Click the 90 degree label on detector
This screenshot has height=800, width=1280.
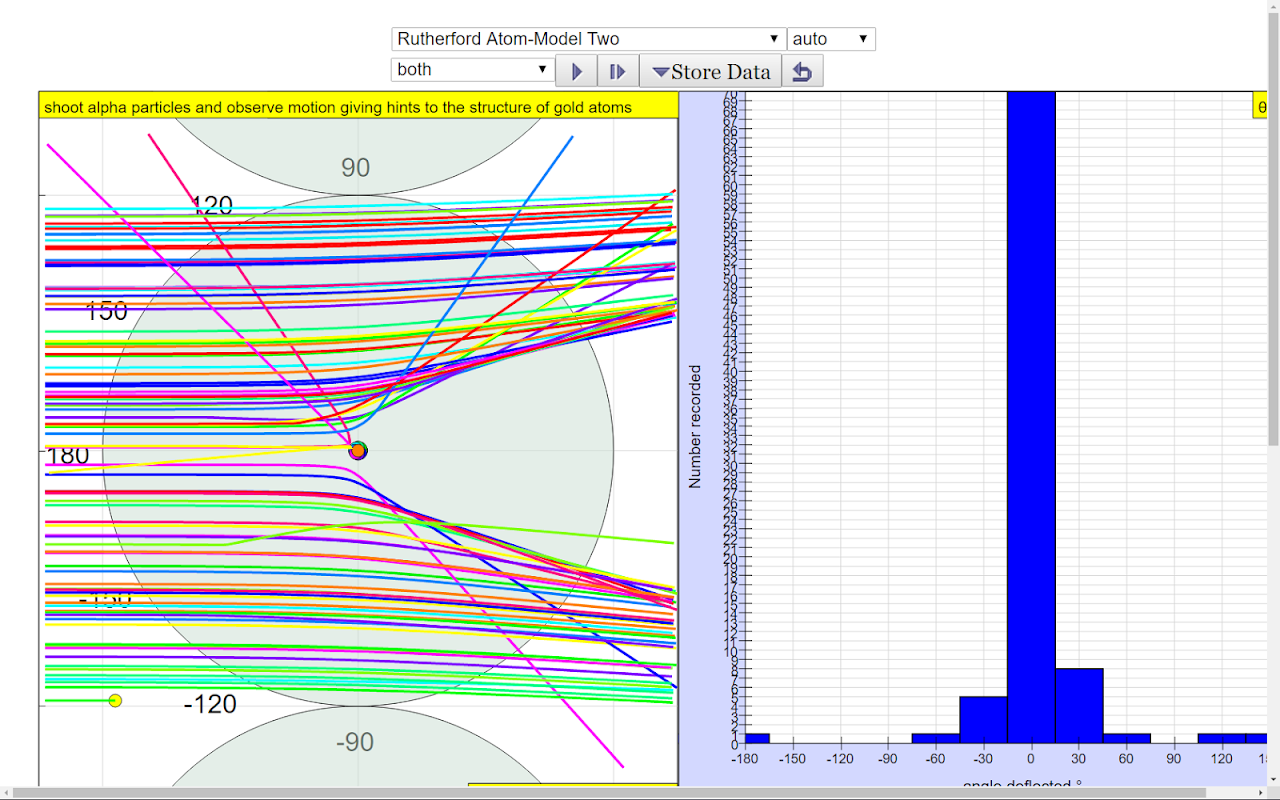(356, 167)
